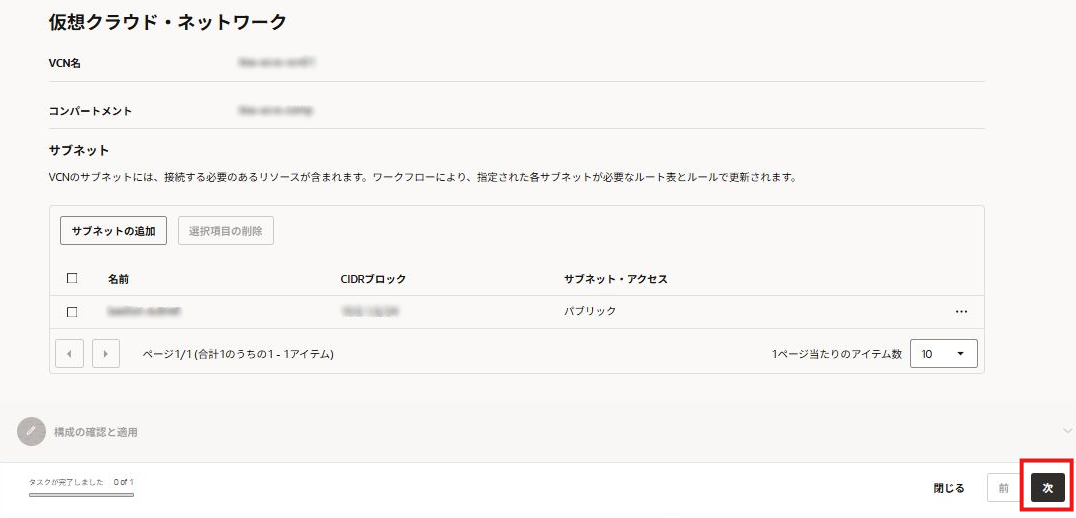Open the items-per-page dropdown showing 10
Viewport: 1076px width, 518px height.
click(943, 354)
